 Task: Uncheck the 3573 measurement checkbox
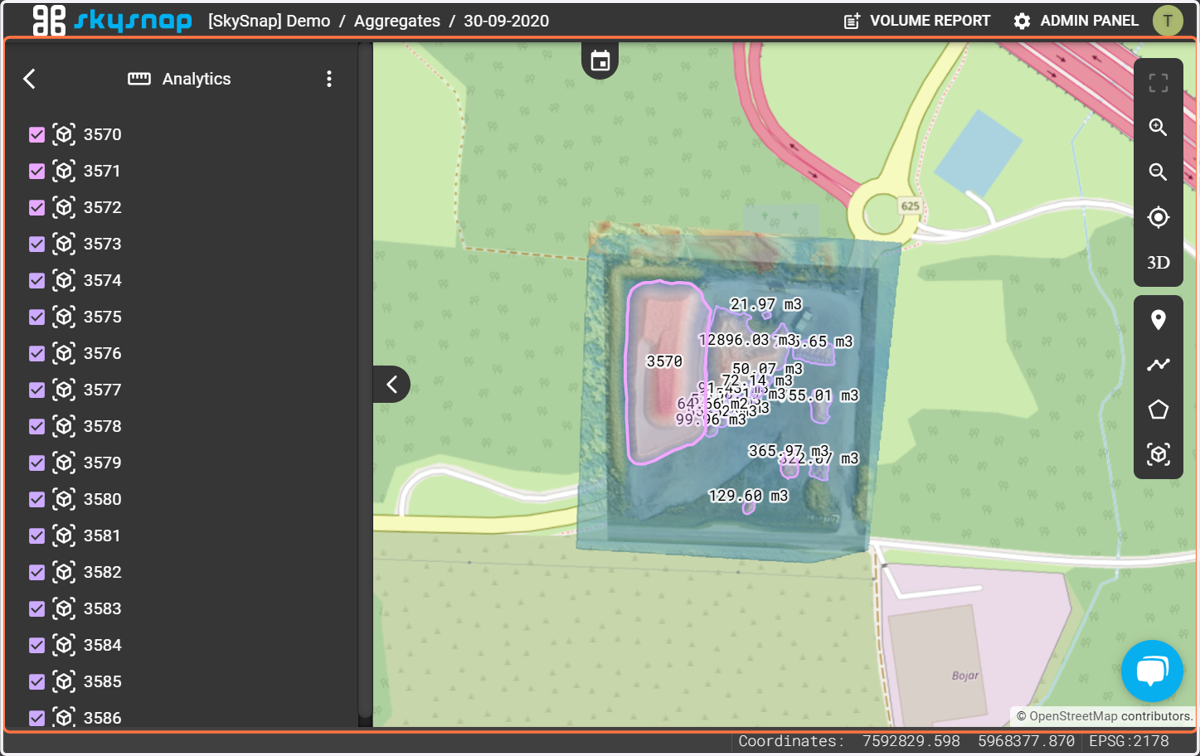coord(37,244)
